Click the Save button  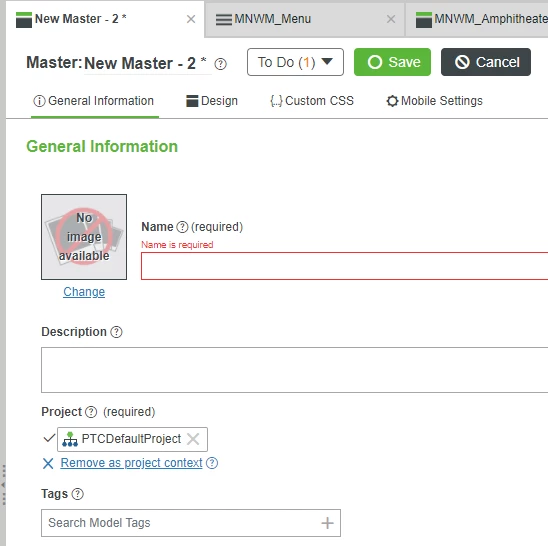[392, 62]
